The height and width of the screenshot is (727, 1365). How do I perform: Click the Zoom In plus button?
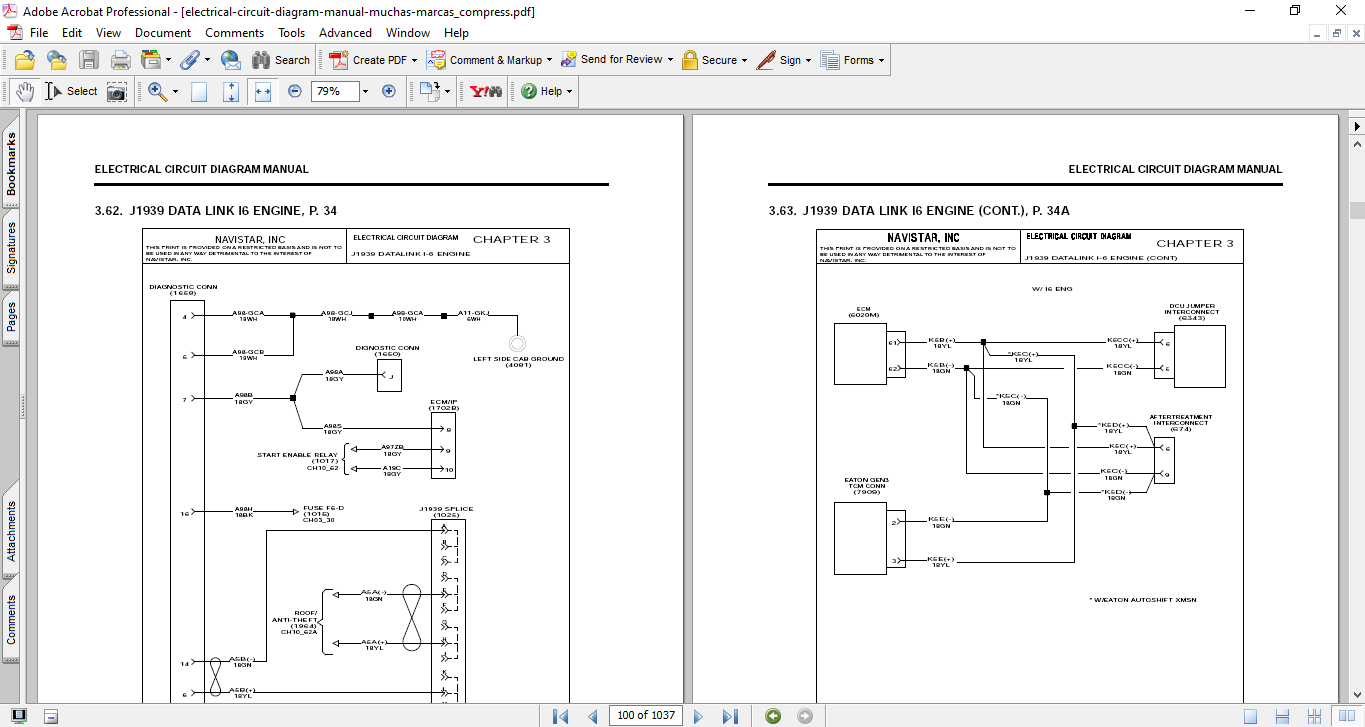(x=389, y=91)
